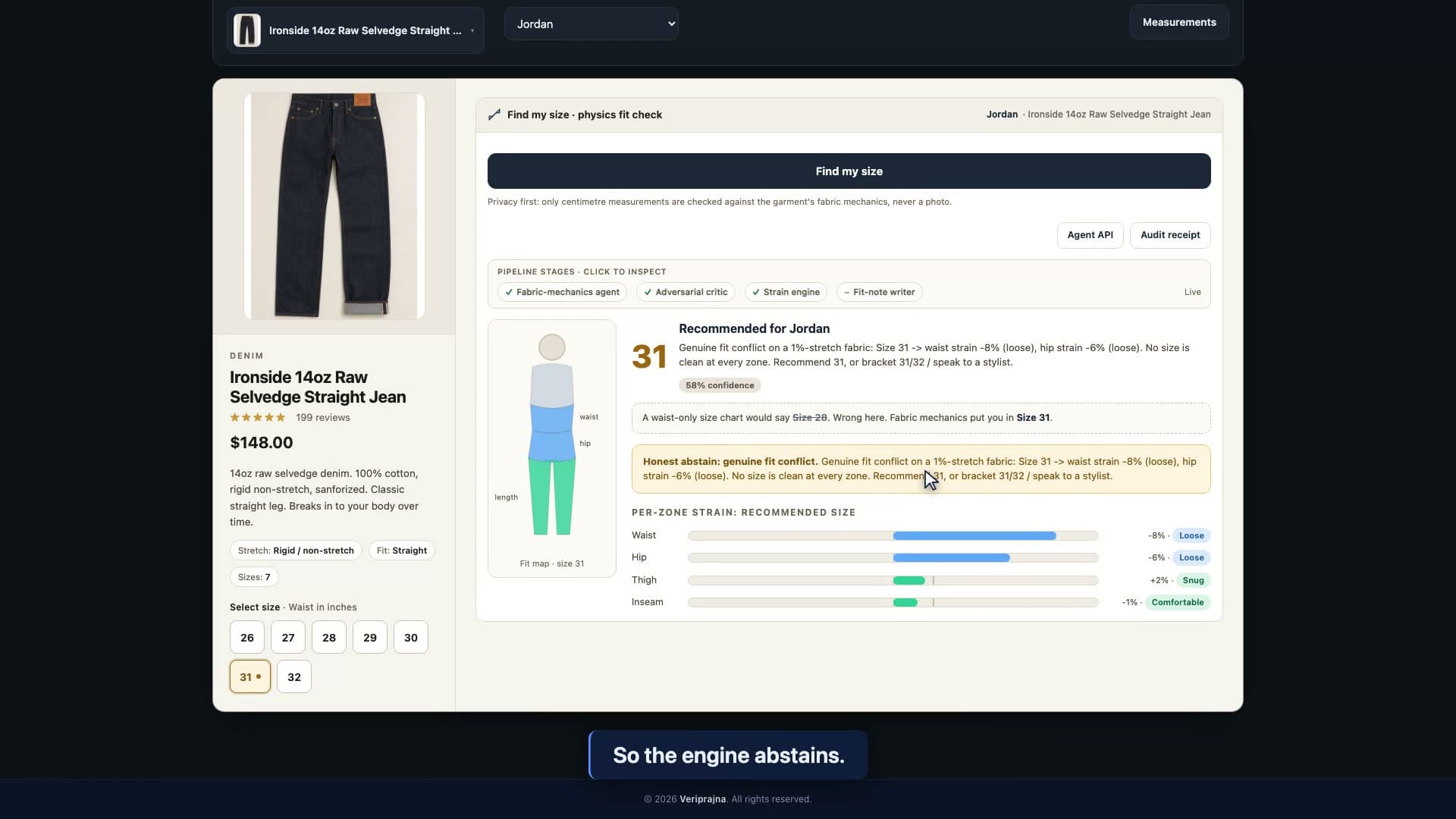This screenshot has width=1456, height=819.
Task: Click the Honest abstain warning banner
Action: click(921, 469)
